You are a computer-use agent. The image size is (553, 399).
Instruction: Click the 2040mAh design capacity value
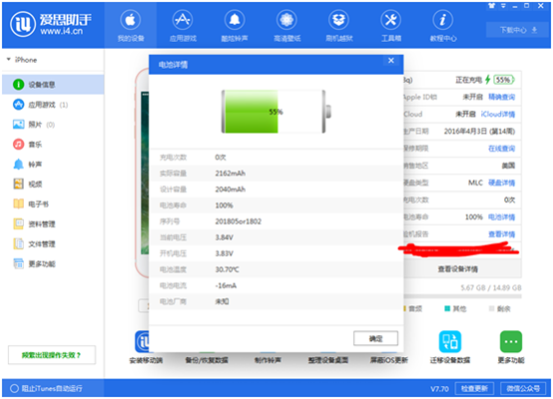click(230, 189)
